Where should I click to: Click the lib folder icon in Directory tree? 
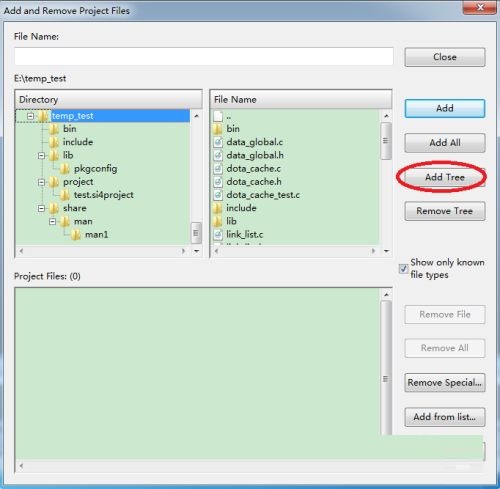click(x=54, y=156)
